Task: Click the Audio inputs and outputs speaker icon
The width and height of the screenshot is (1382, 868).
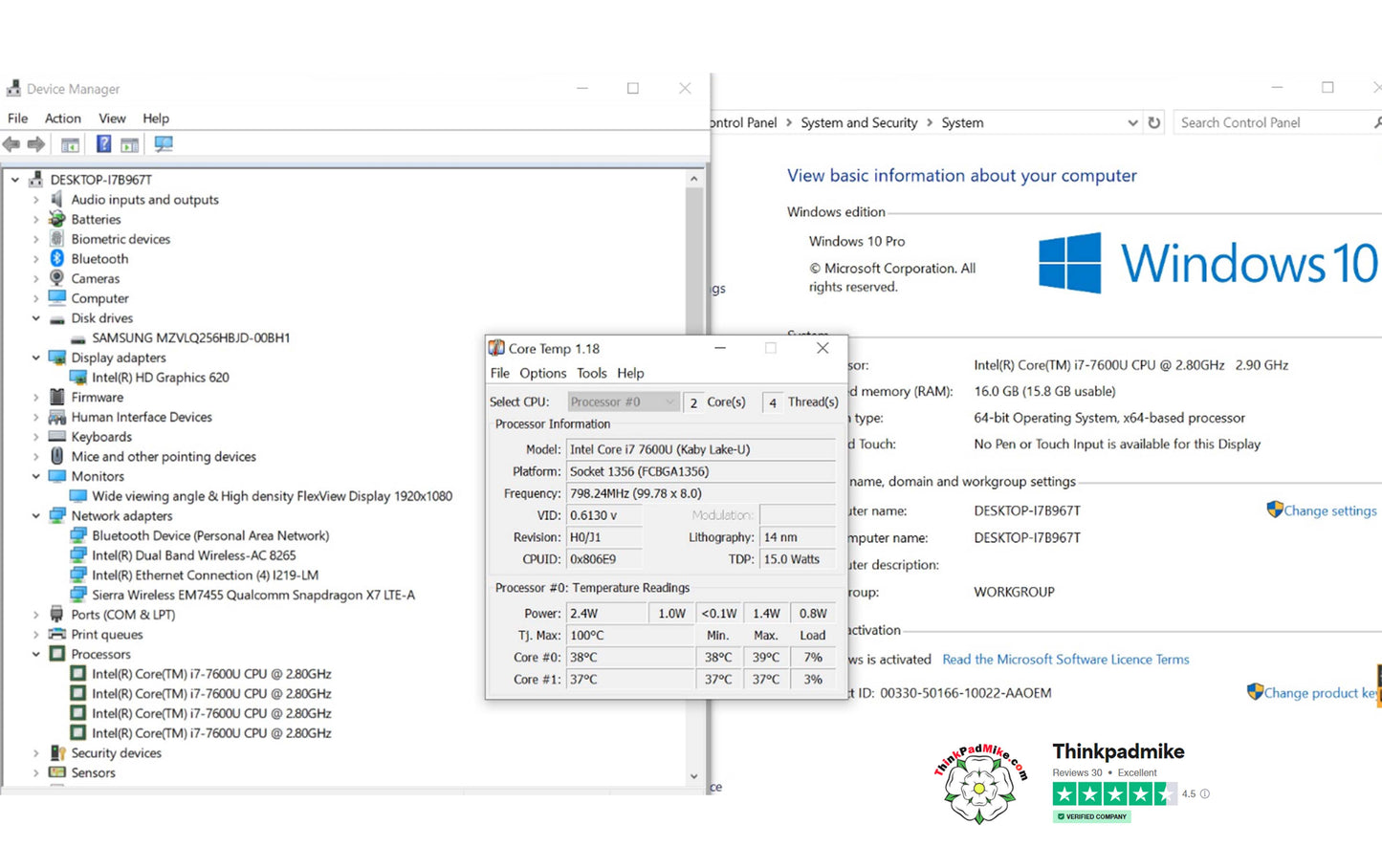Action: click(56, 199)
